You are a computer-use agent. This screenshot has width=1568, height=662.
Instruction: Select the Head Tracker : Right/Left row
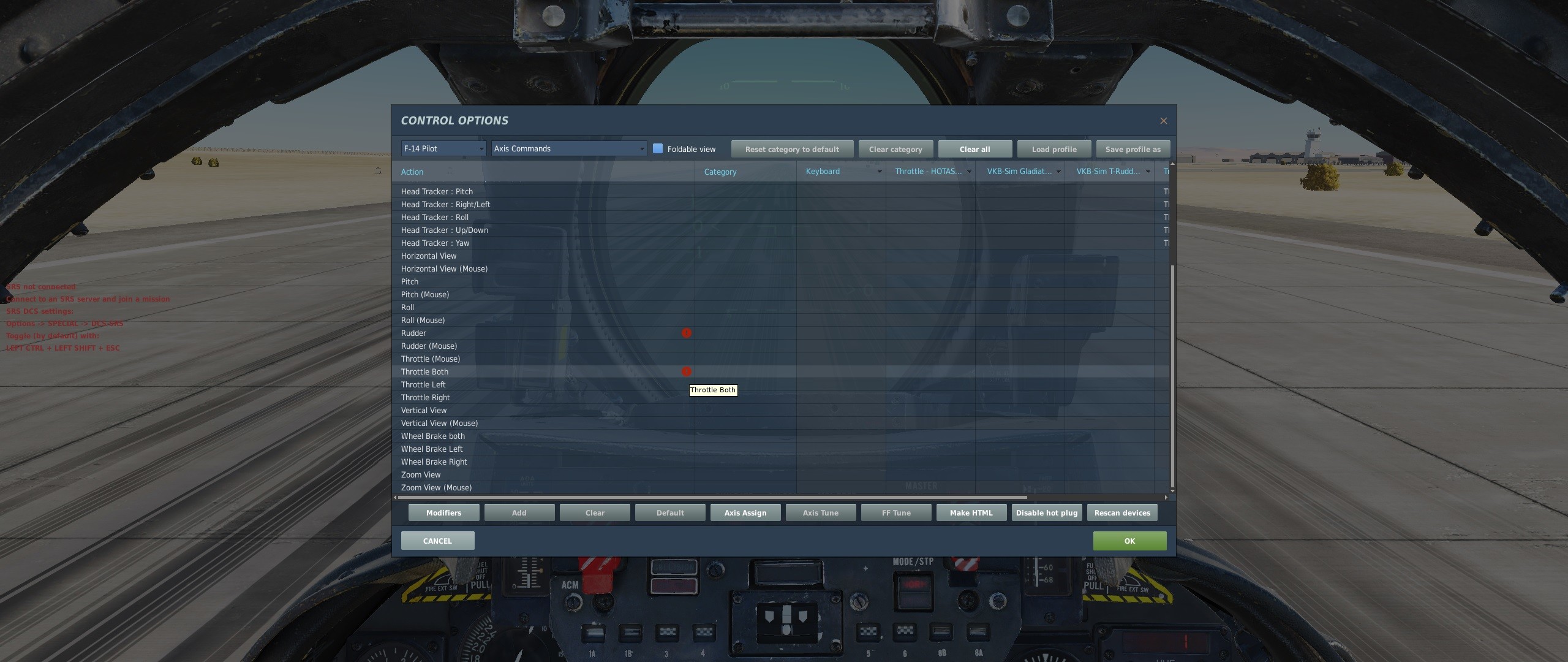(x=781, y=204)
